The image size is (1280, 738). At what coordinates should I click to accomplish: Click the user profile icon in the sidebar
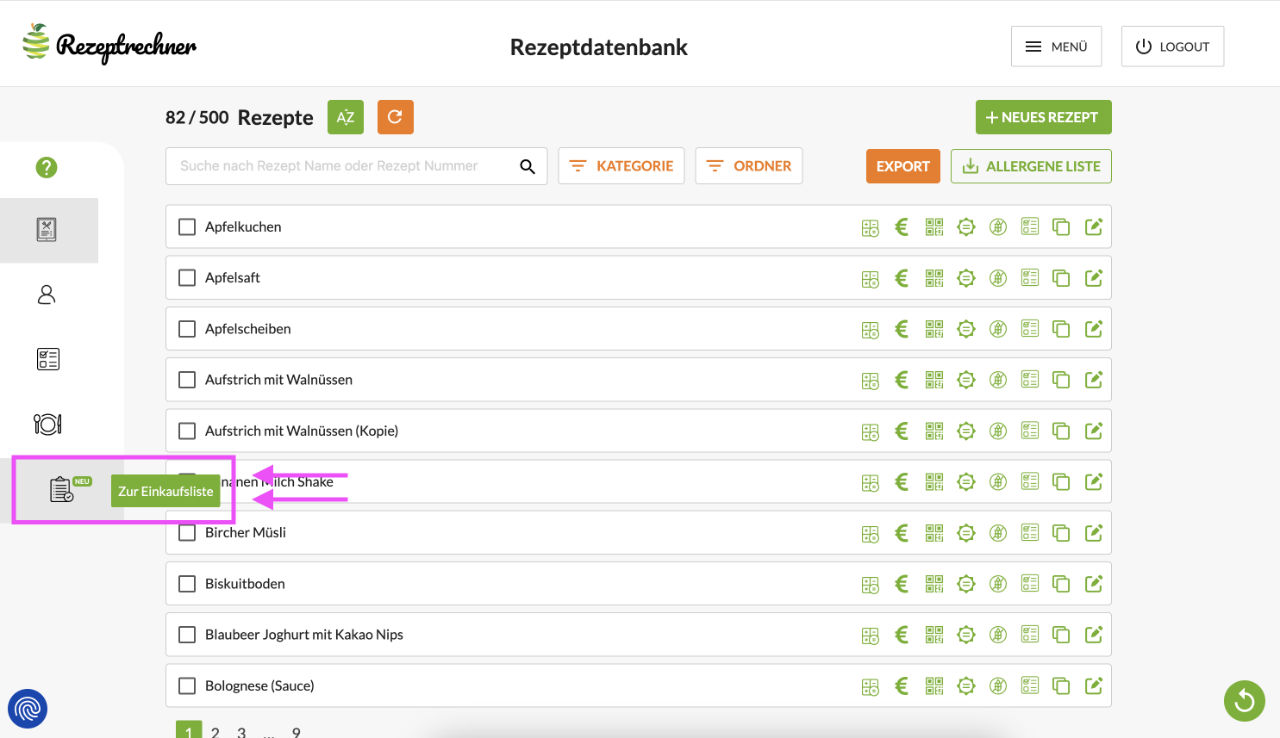(x=46, y=294)
